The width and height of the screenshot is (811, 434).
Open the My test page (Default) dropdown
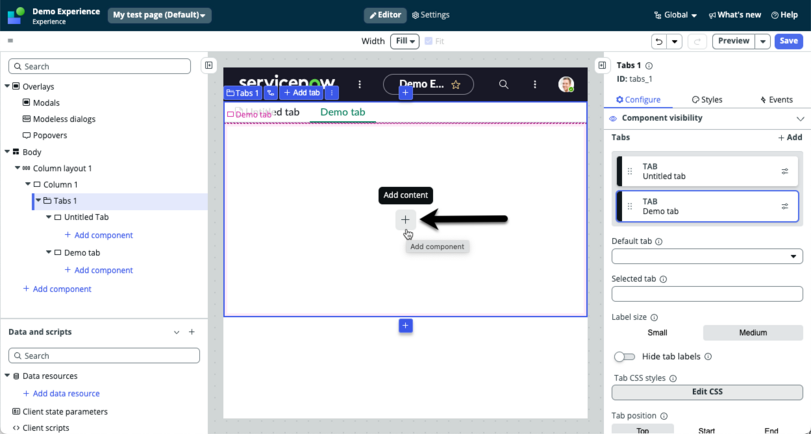pos(159,15)
